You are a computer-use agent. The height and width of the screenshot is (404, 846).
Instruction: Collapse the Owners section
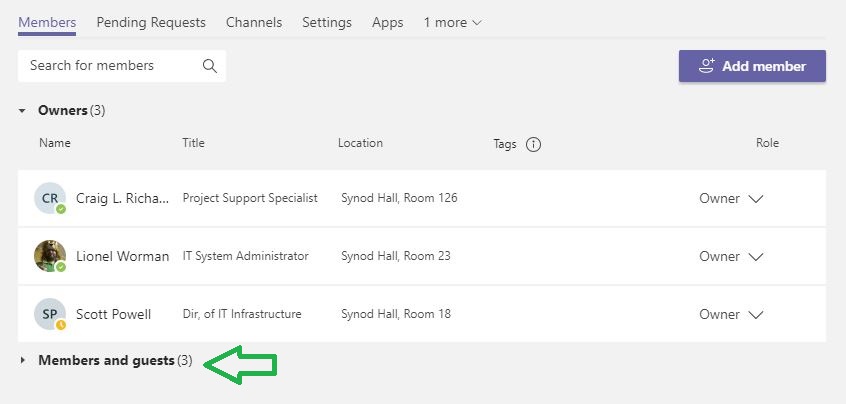pyautogui.click(x=22, y=111)
